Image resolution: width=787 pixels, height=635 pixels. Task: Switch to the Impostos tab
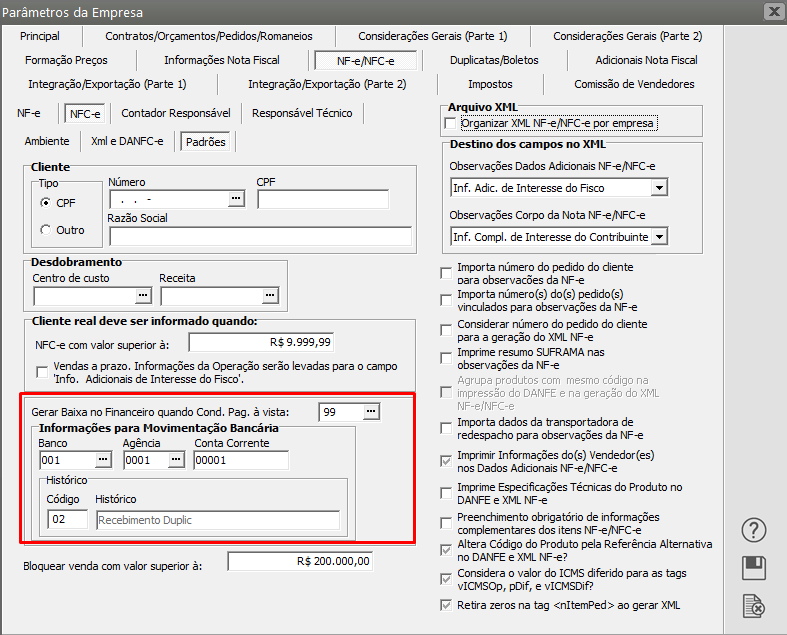490,84
